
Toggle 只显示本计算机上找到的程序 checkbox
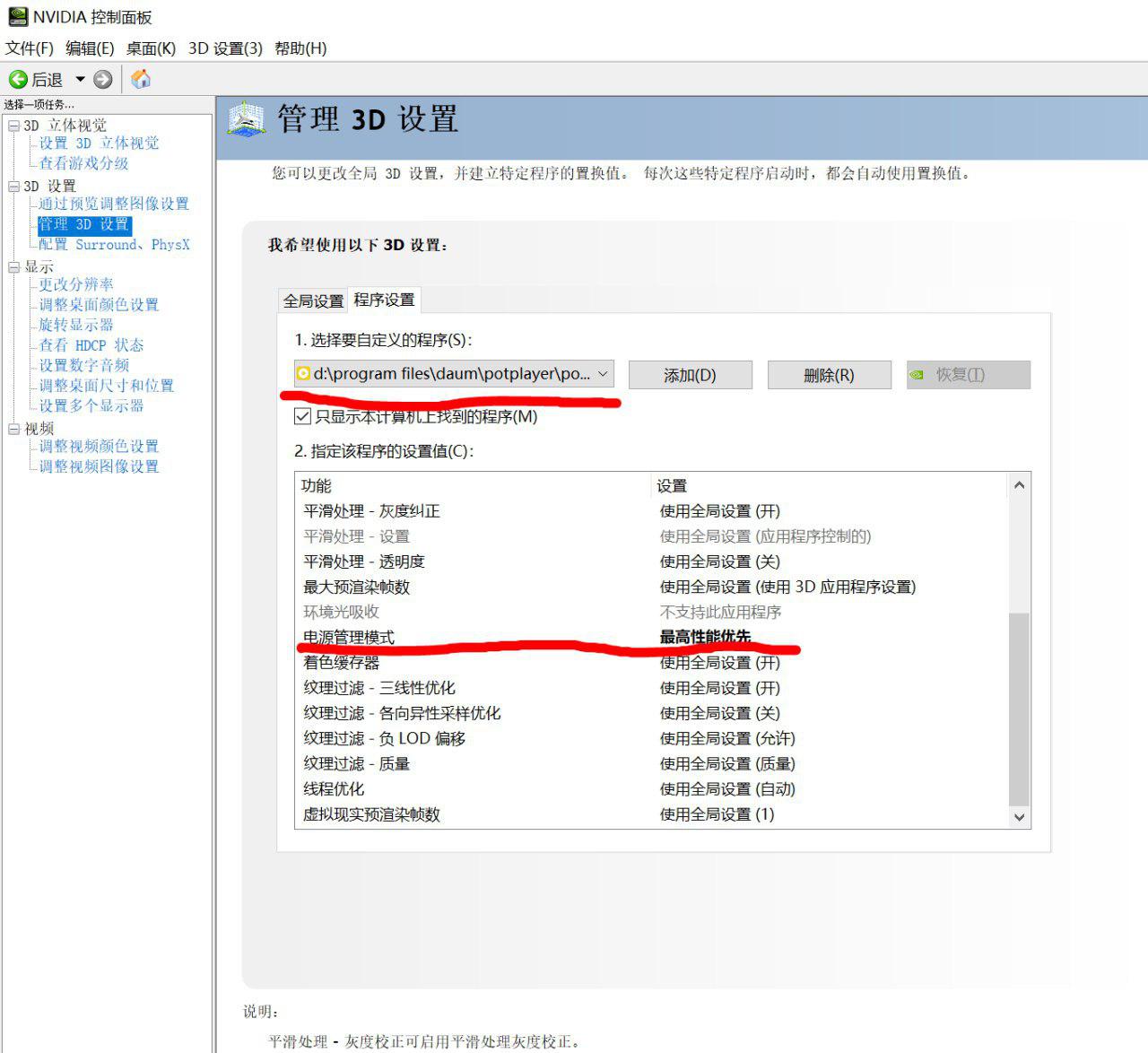(x=302, y=416)
